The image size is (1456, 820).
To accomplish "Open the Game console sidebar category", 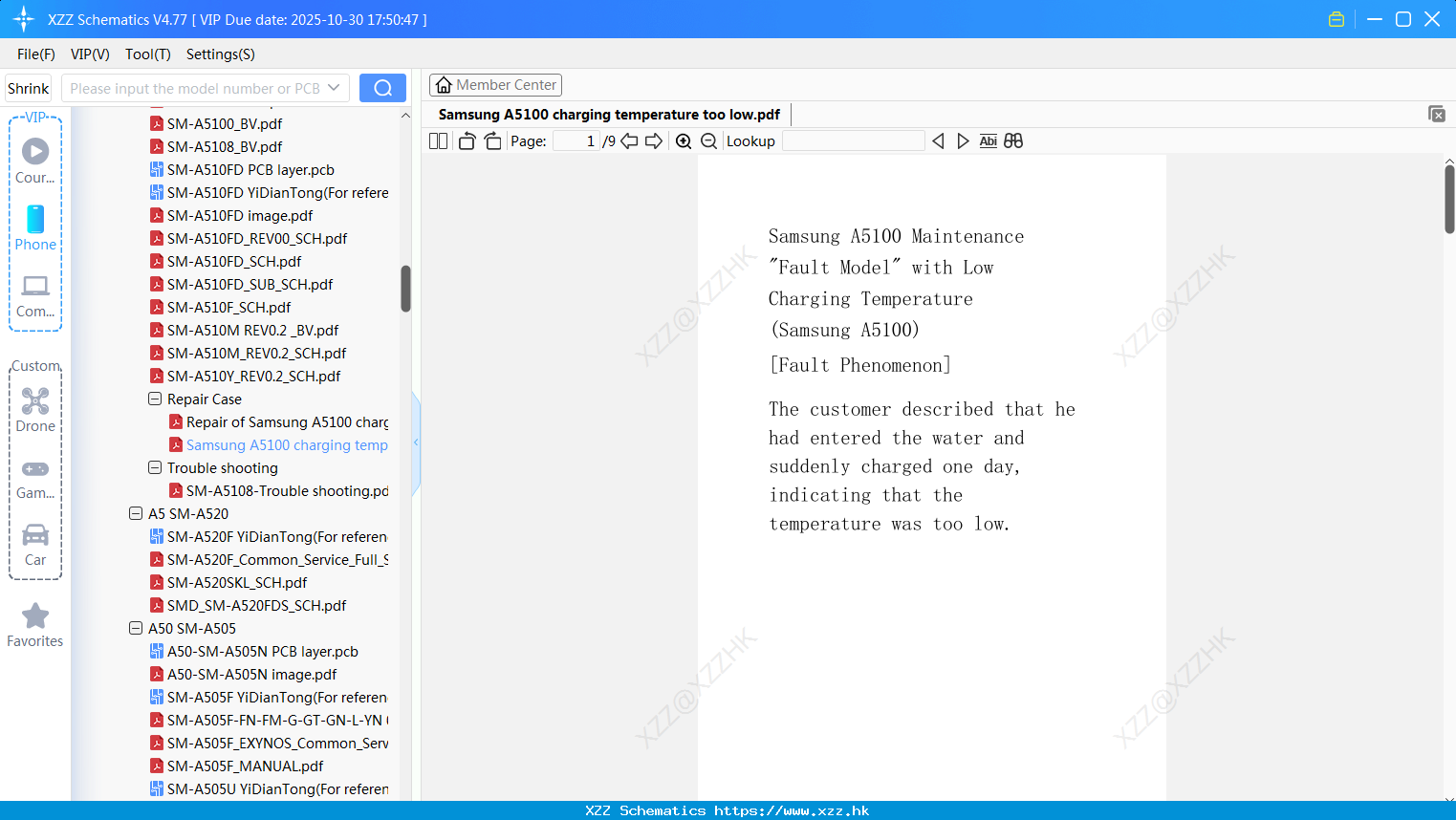I will pyautogui.click(x=35, y=478).
